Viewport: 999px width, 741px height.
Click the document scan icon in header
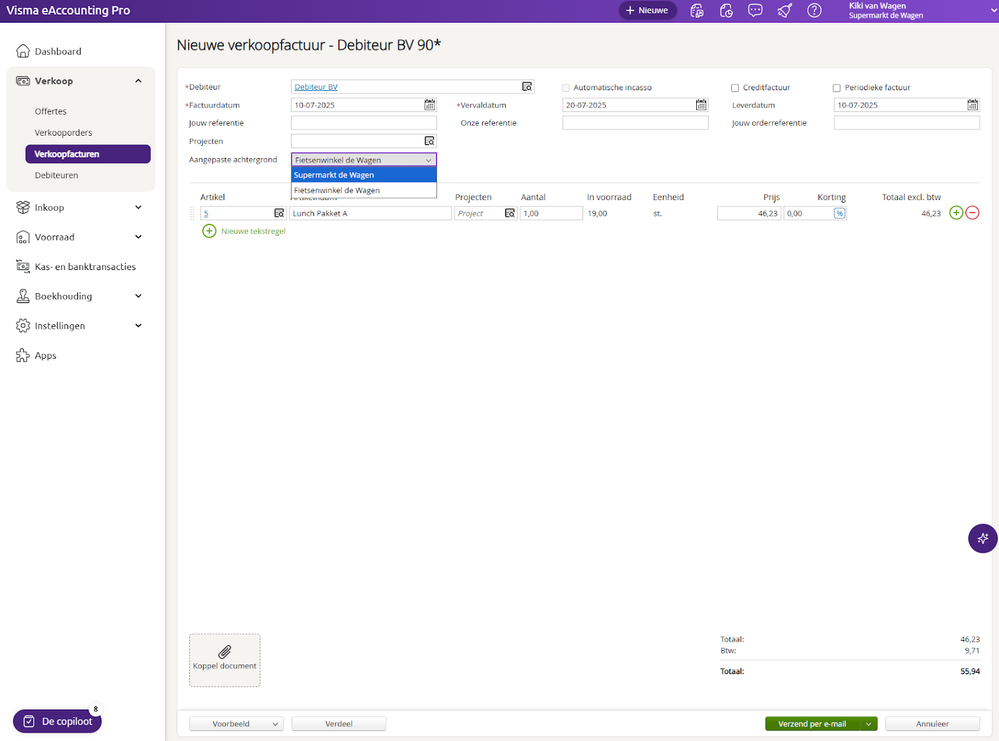tap(696, 10)
